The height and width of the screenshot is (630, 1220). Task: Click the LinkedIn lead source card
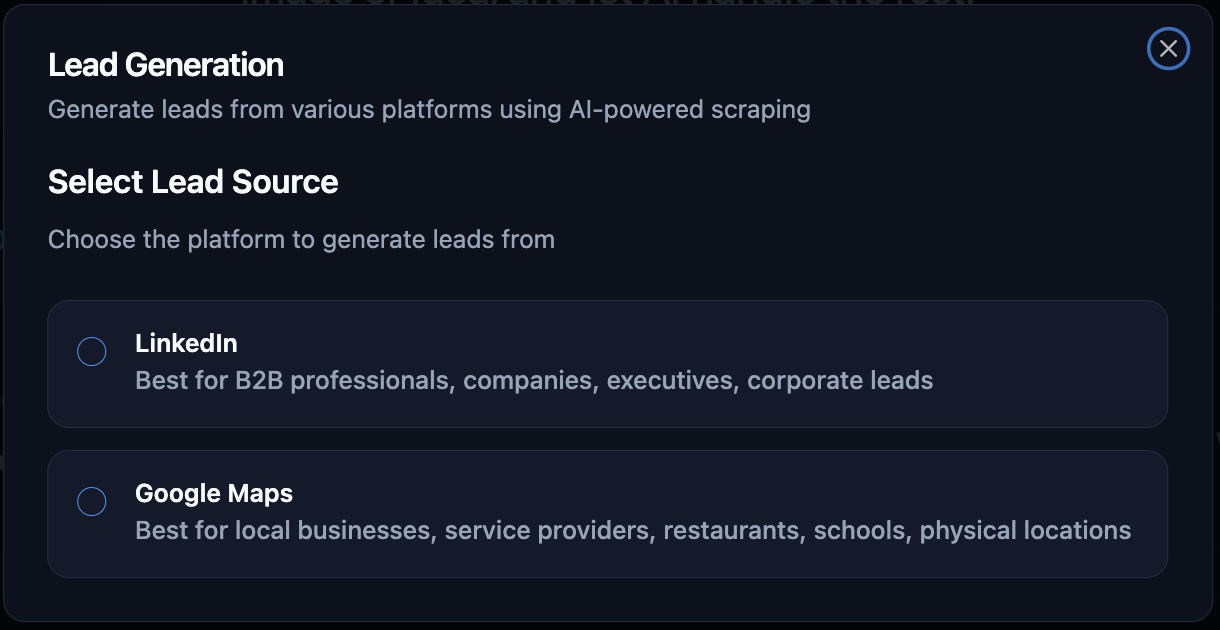[x=607, y=363]
